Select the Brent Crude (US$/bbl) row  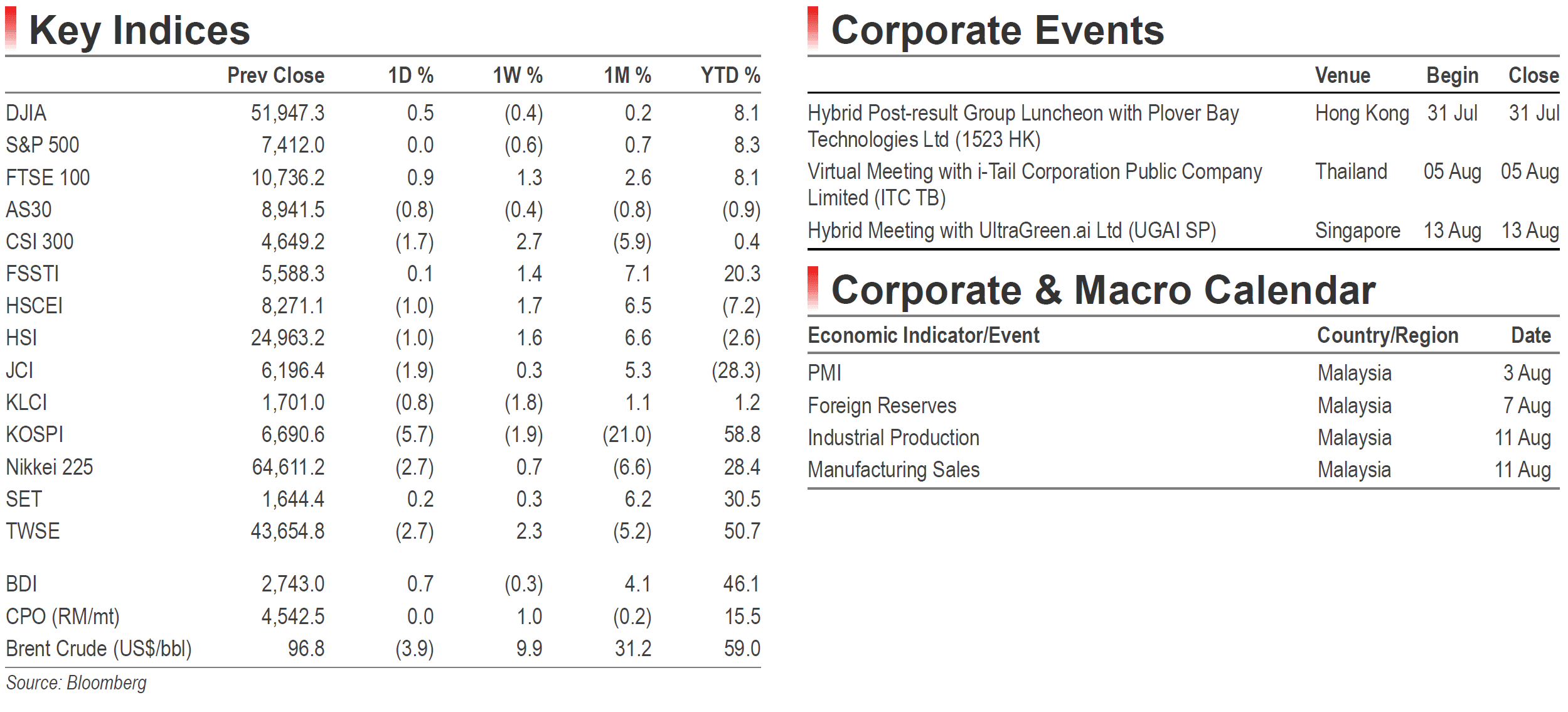click(x=383, y=649)
